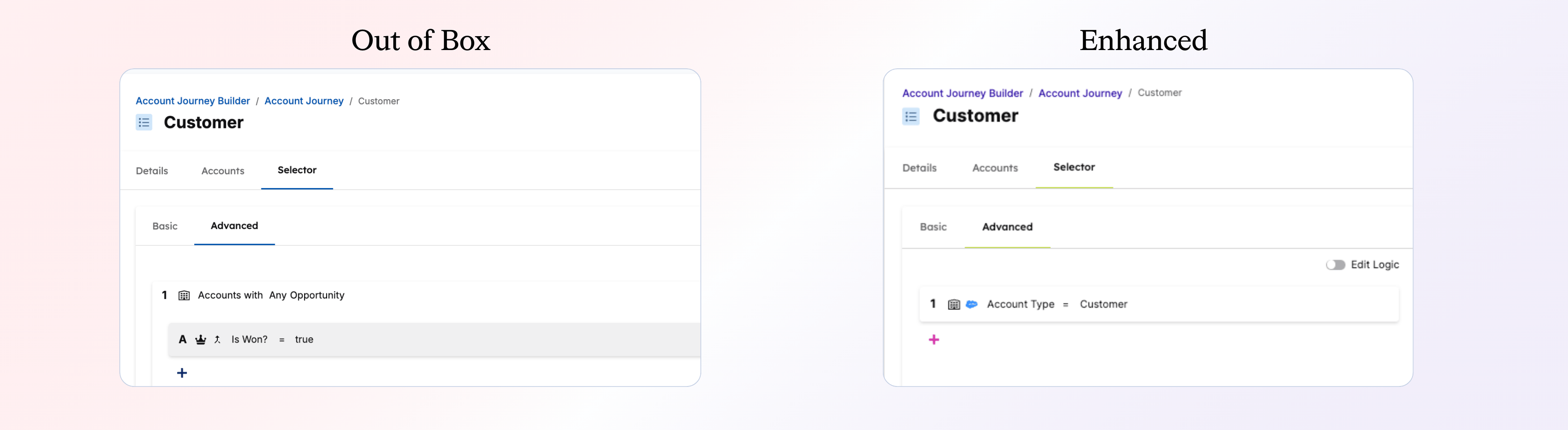Viewport: 1568px width, 430px height.
Task: Click building icon next to Accounts with
Action: pos(184,296)
